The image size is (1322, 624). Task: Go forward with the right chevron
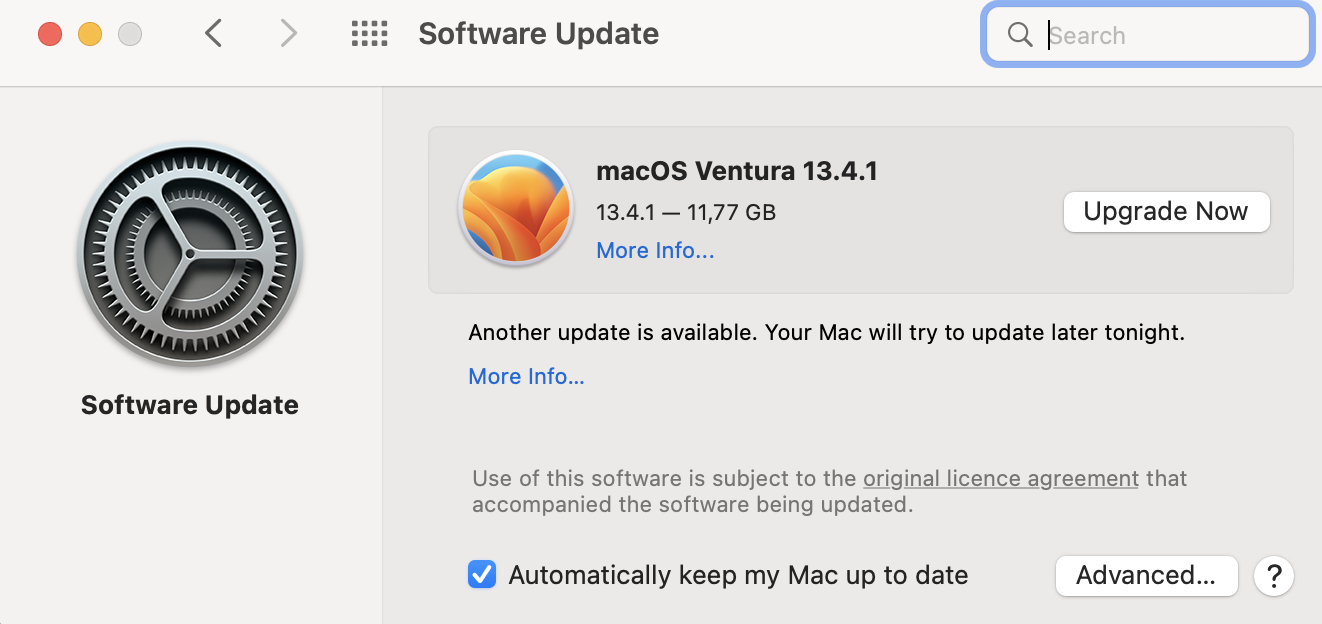point(289,34)
